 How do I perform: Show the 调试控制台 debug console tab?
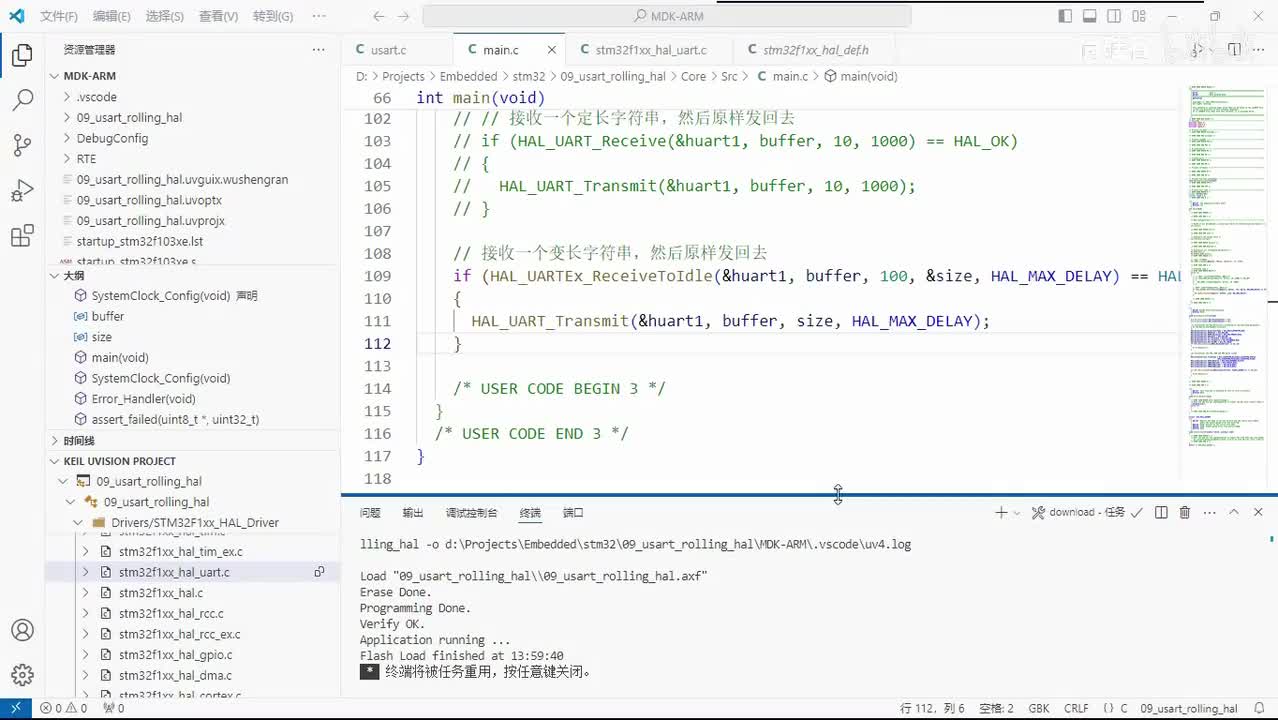point(471,512)
